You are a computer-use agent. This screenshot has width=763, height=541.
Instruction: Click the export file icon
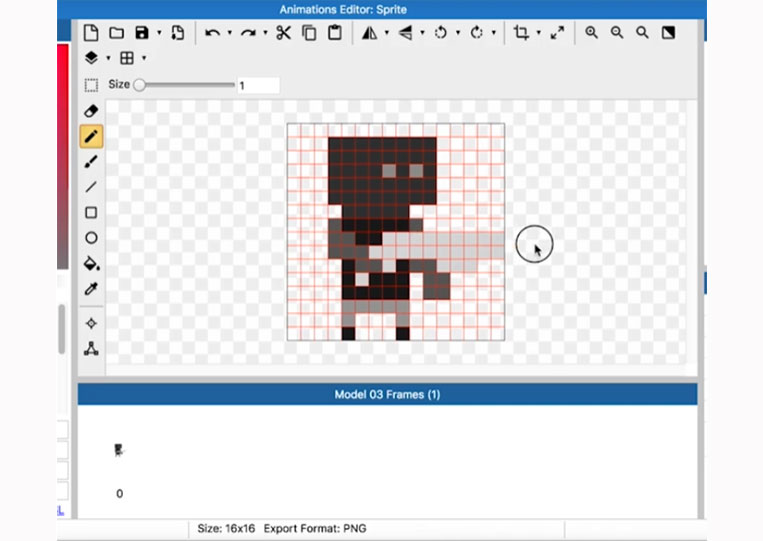tap(178, 33)
